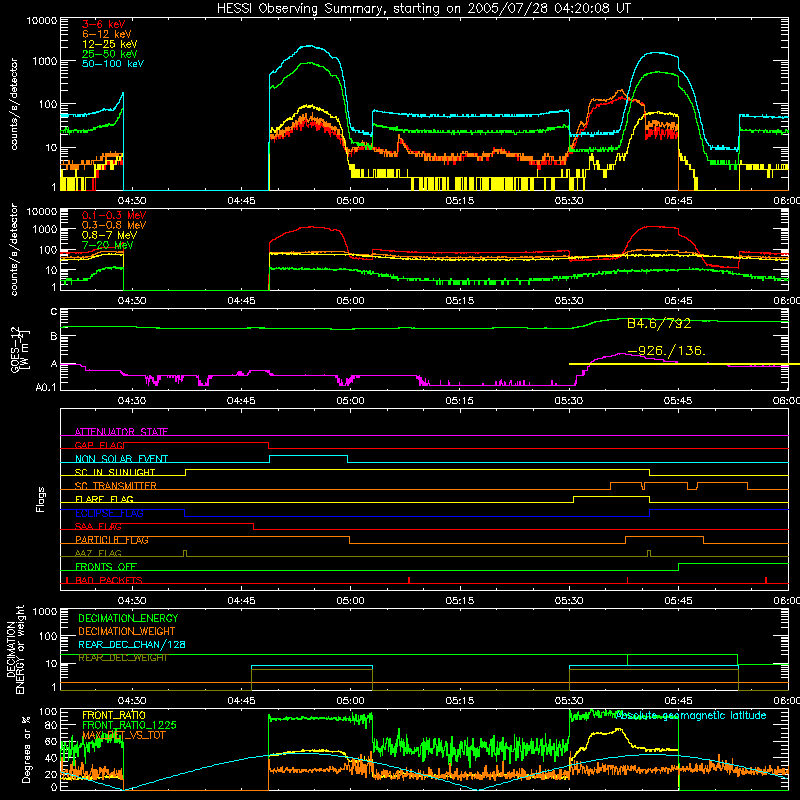The height and width of the screenshot is (800, 800).
Task: Select the GOES-12 [W m-2] axis title
Action: click(20, 350)
